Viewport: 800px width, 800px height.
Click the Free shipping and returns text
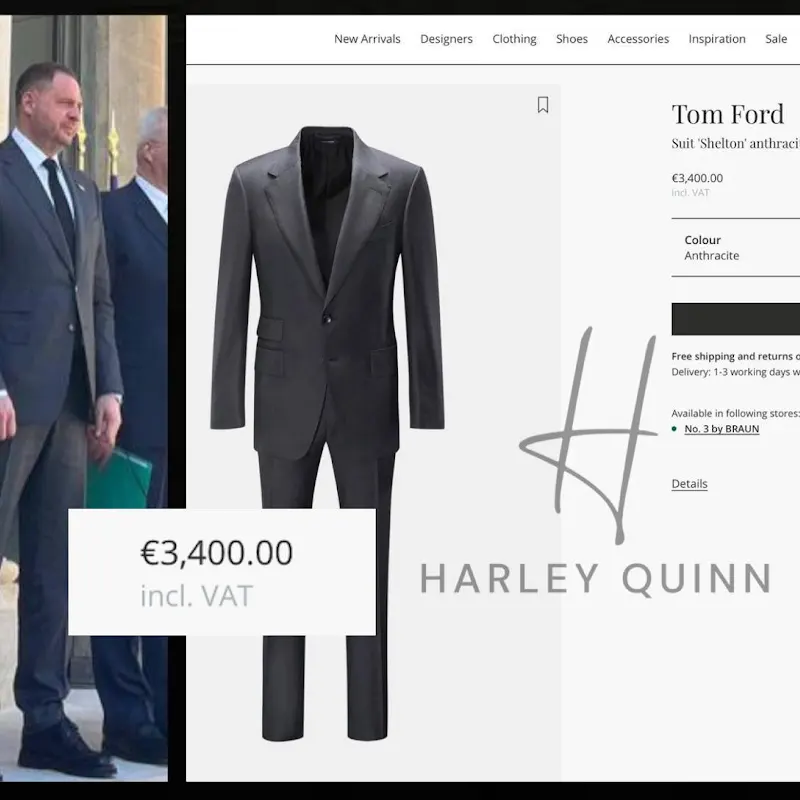coord(735,356)
